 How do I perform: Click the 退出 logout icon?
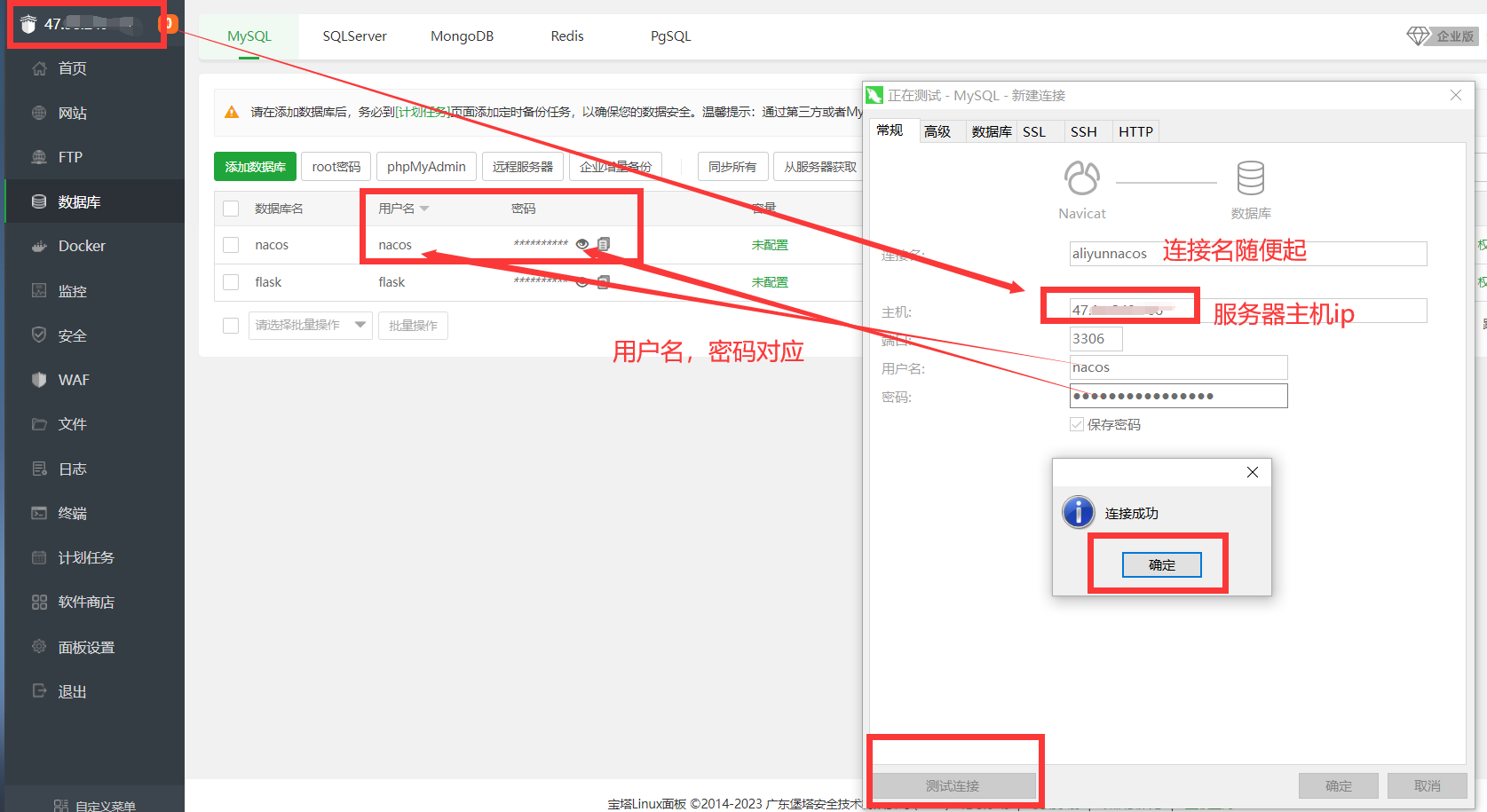pyautogui.click(x=39, y=690)
